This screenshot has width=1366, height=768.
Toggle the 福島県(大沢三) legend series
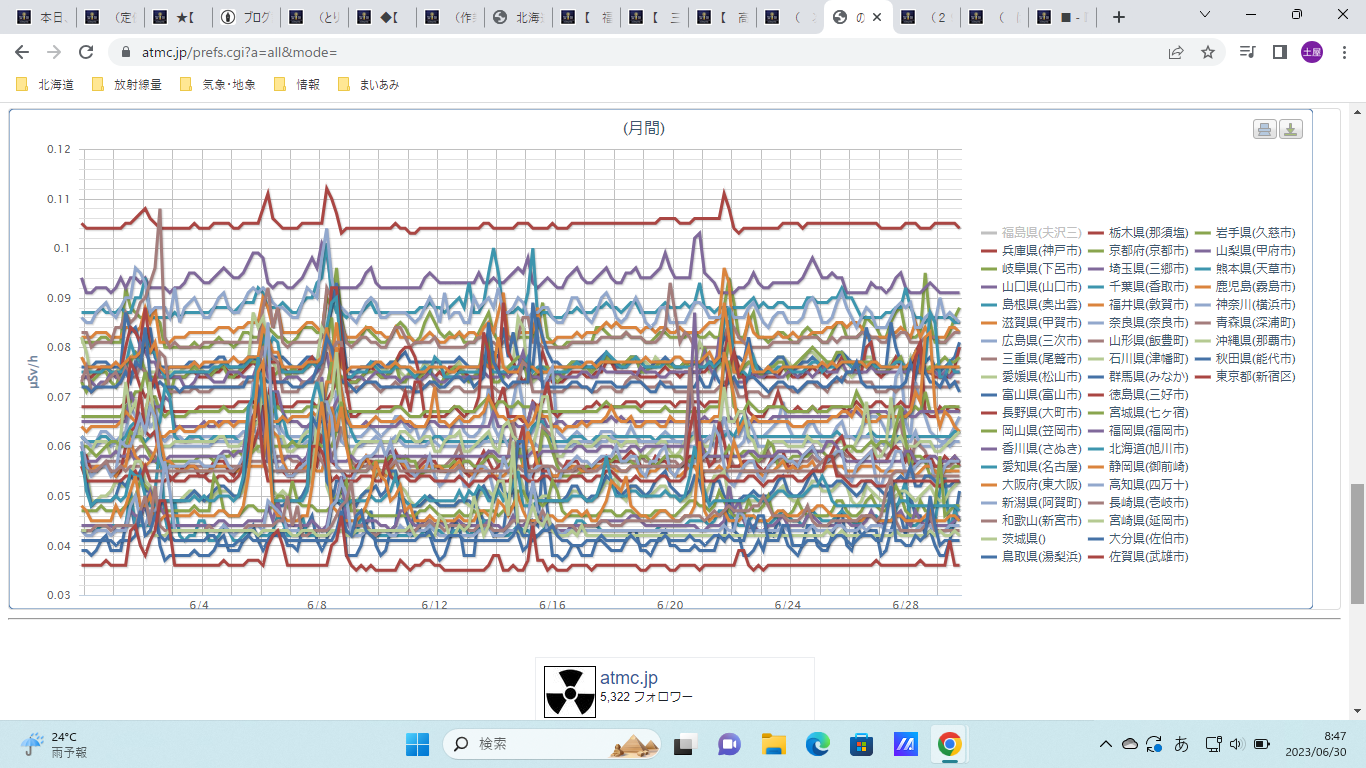point(1031,232)
